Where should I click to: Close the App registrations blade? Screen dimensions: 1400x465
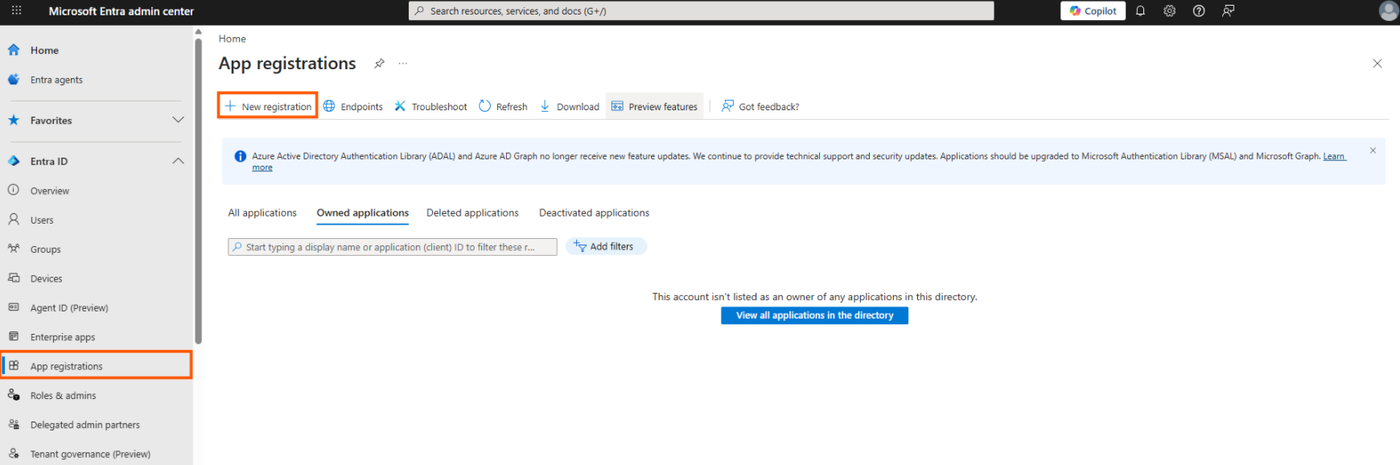pyautogui.click(x=1377, y=64)
